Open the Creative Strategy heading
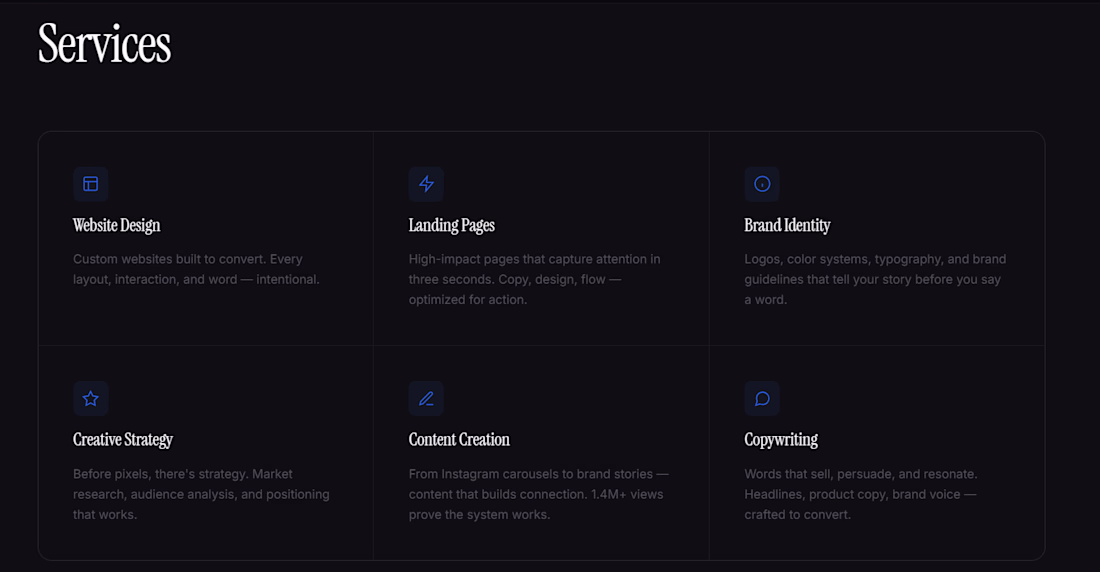Screen dimensions: 1100x572 coord(123,440)
